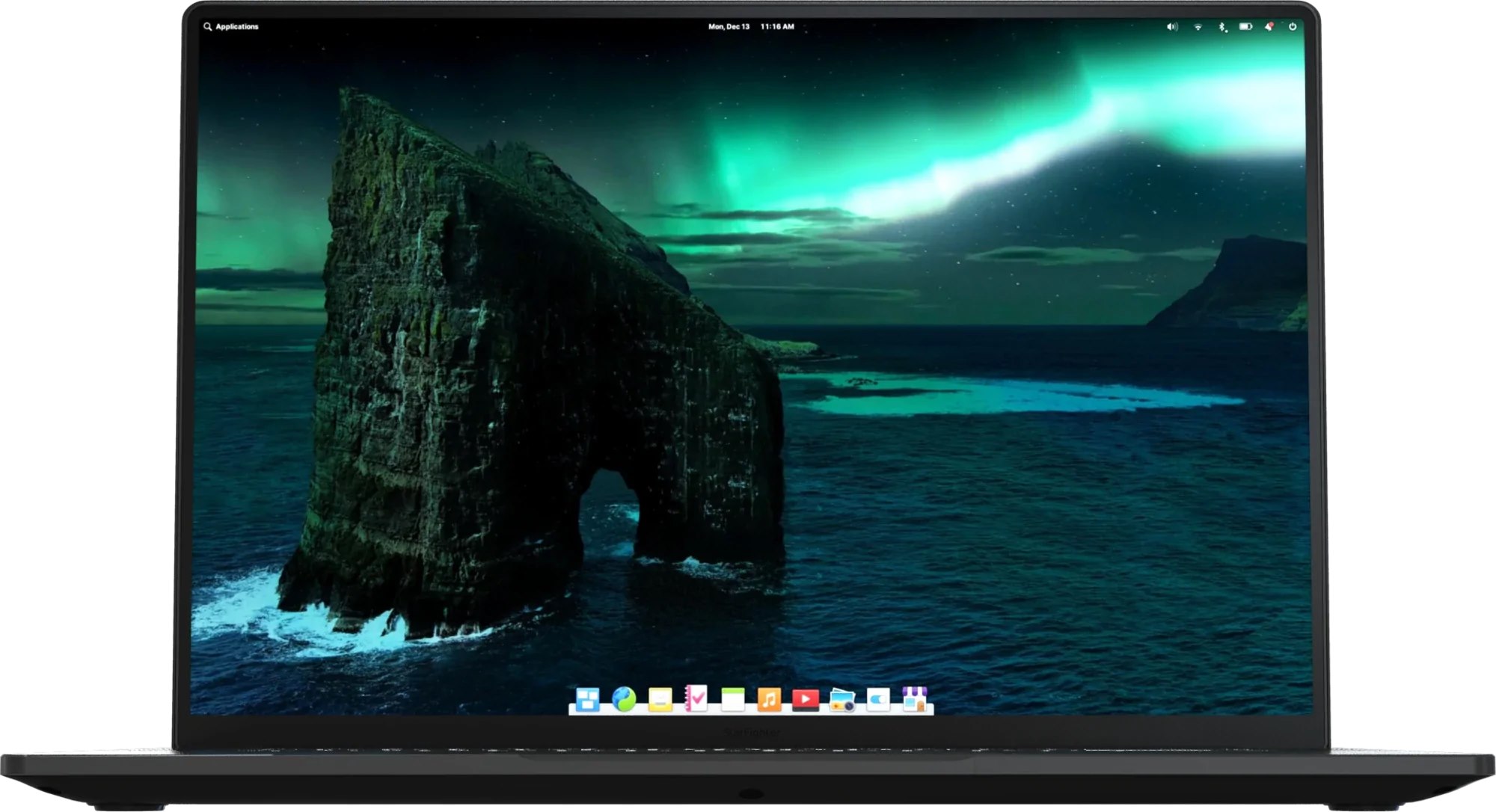Open the date indicator Mon, Dec 13

pos(729,27)
